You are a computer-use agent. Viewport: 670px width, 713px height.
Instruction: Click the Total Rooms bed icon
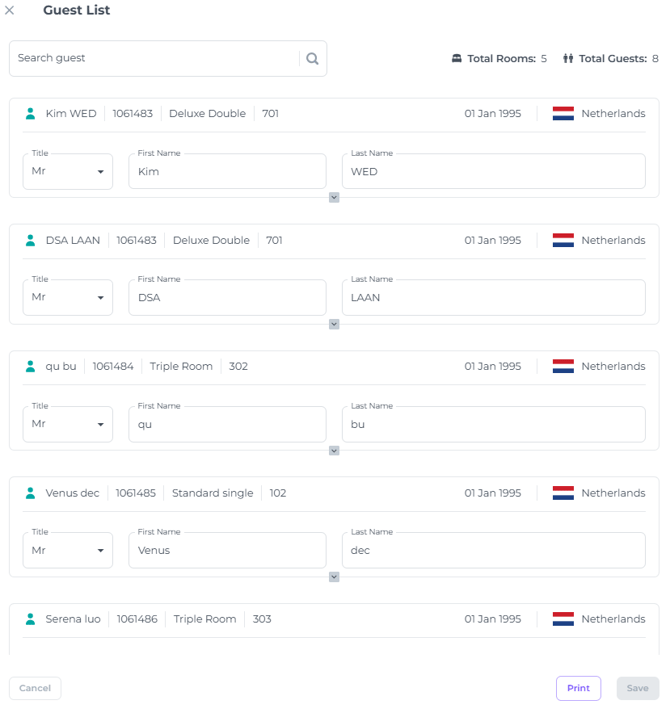click(x=457, y=59)
